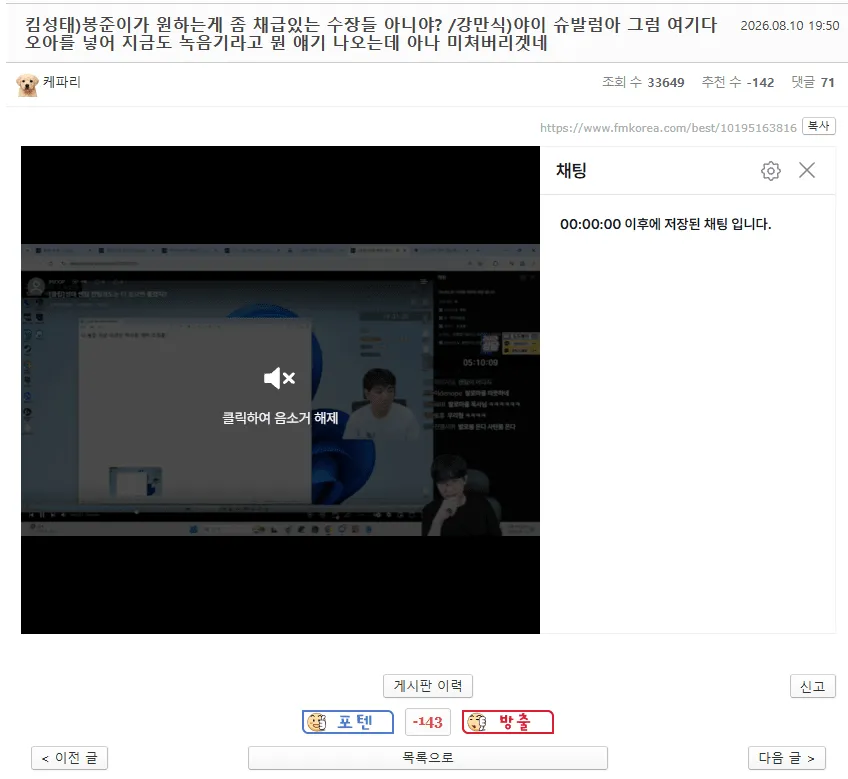The image size is (848, 779).
Task: Open the 케파리 author profile name
Action: (x=62, y=82)
